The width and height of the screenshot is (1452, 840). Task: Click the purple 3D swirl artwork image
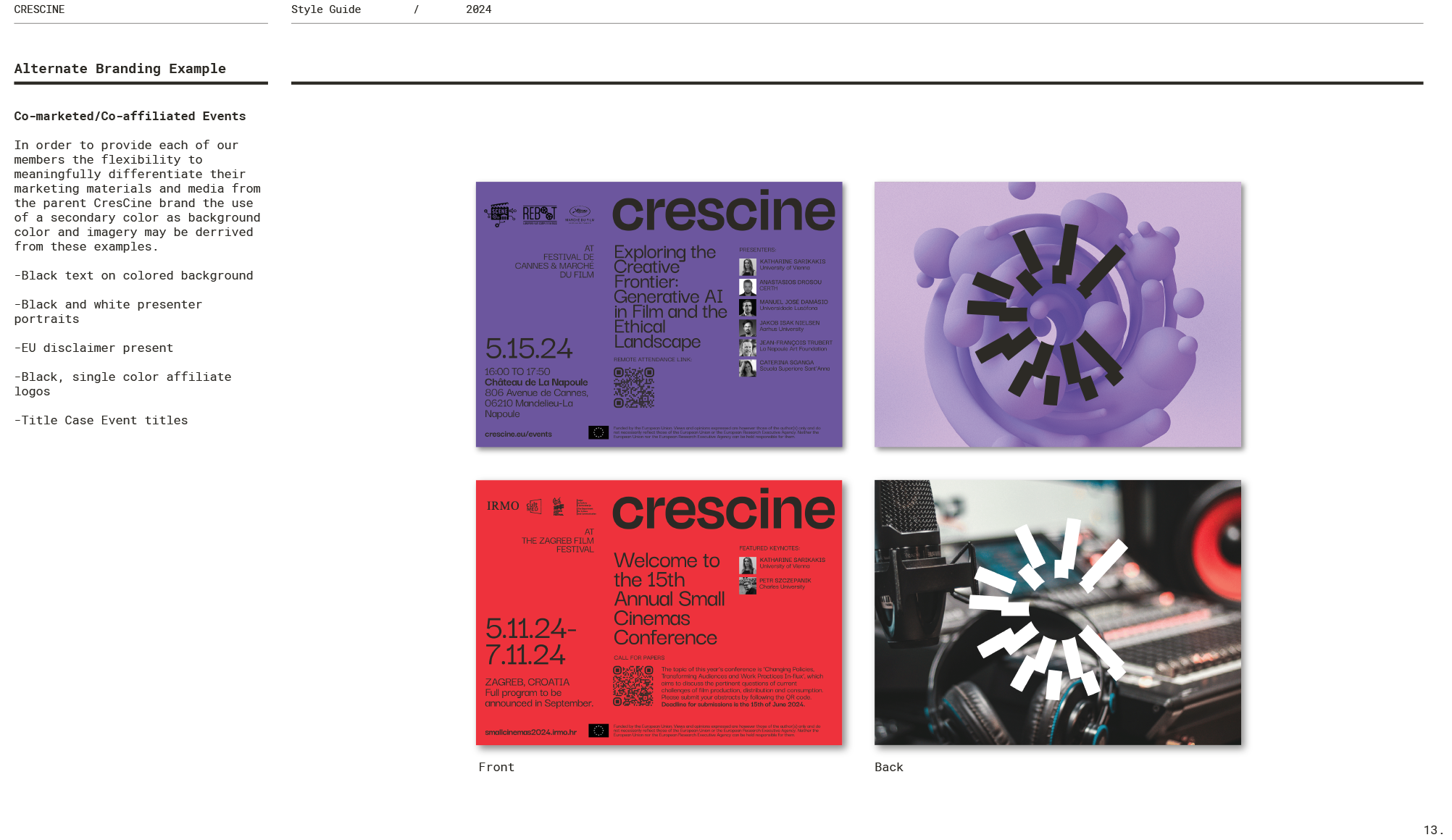pos(1057,314)
